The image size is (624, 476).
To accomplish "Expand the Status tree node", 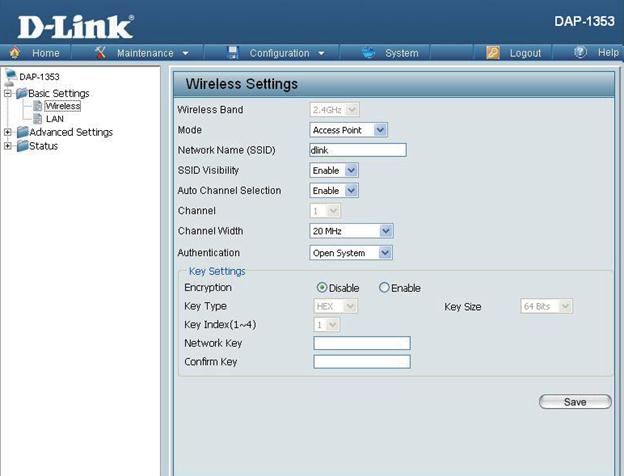I will (x=8, y=146).
